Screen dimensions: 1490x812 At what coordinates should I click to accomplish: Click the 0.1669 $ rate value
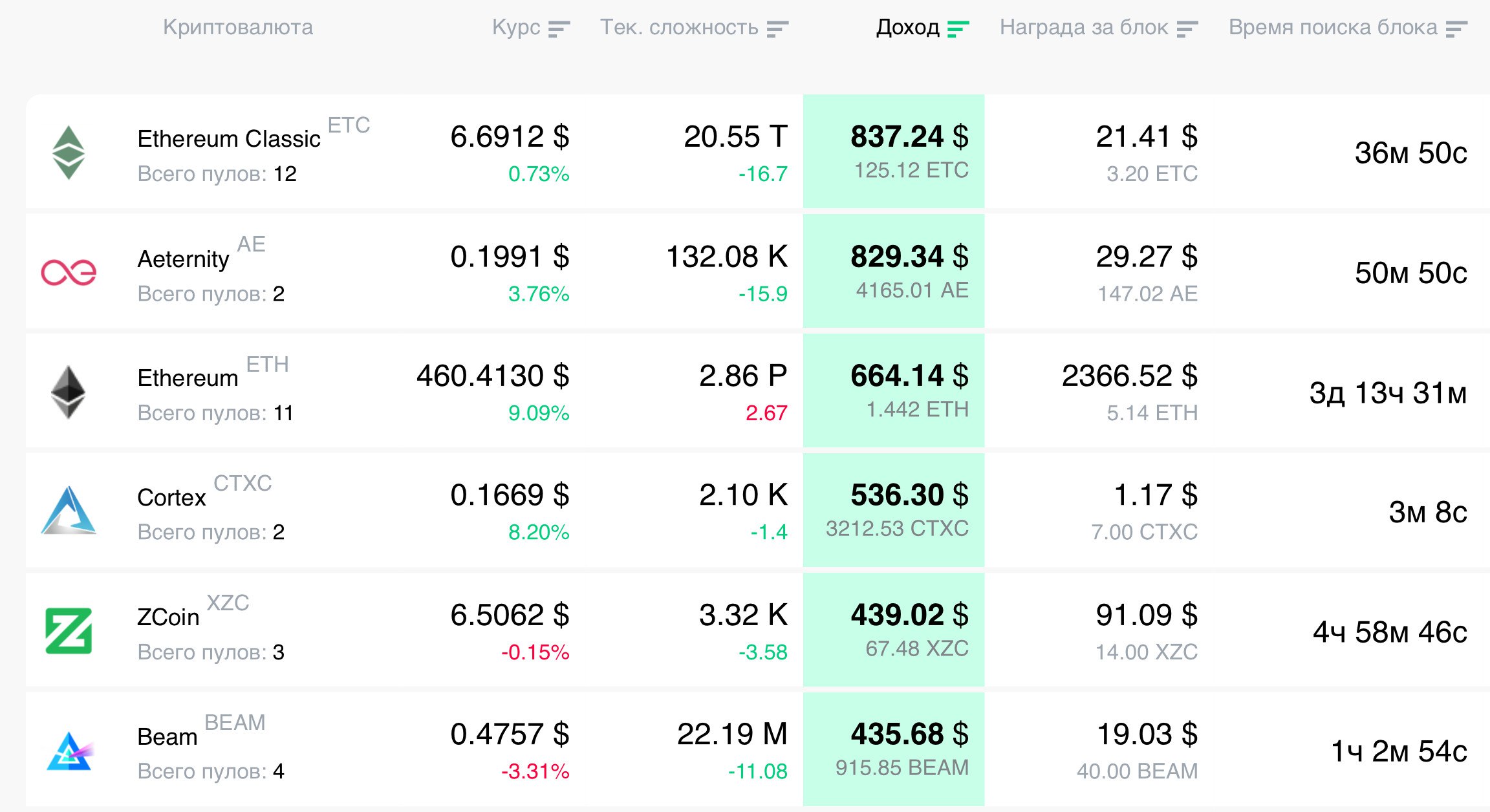click(510, 495)
